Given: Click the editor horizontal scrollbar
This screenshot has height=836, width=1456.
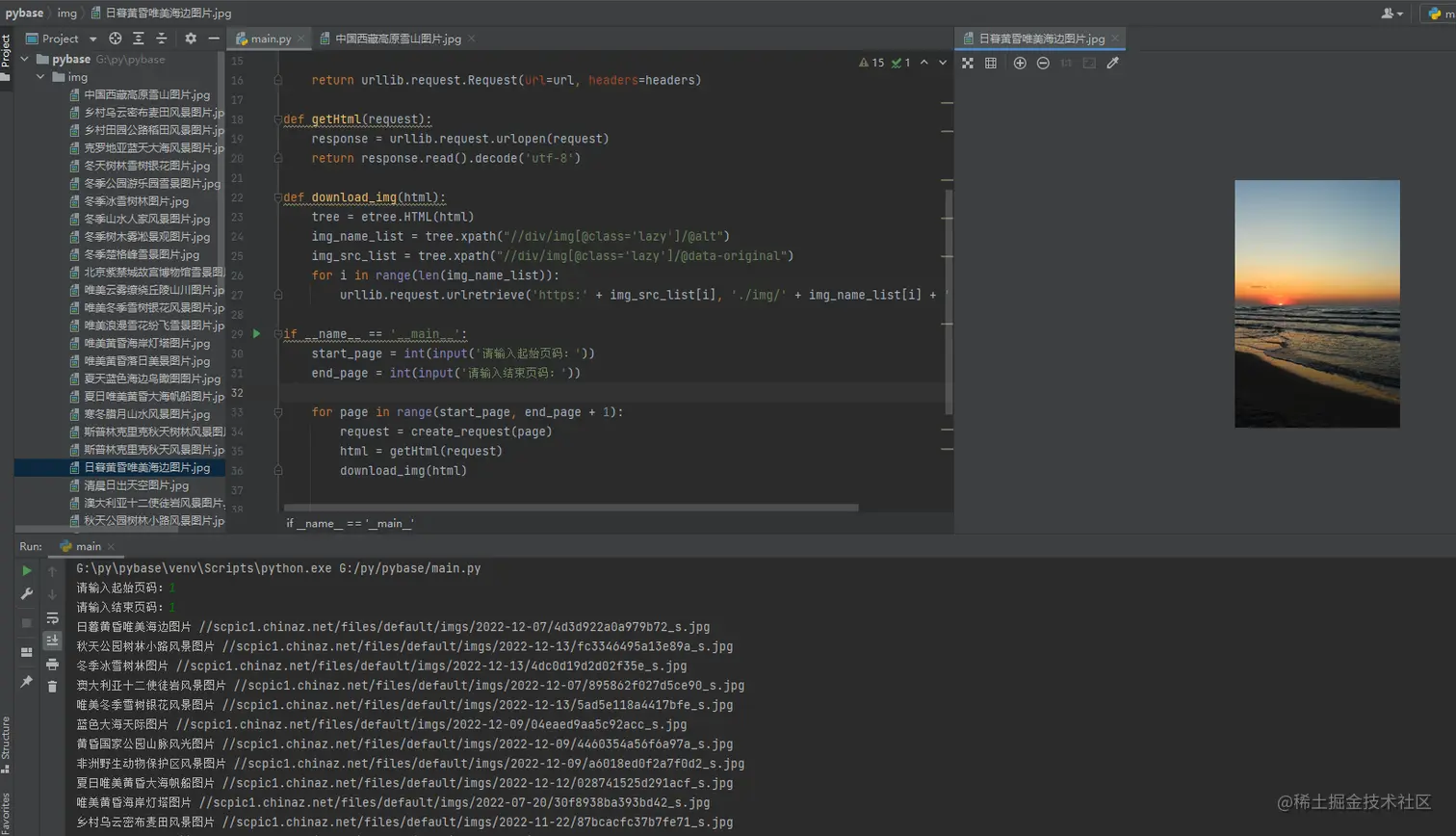Looking at the screenshot, I should [x=571, y=508].
